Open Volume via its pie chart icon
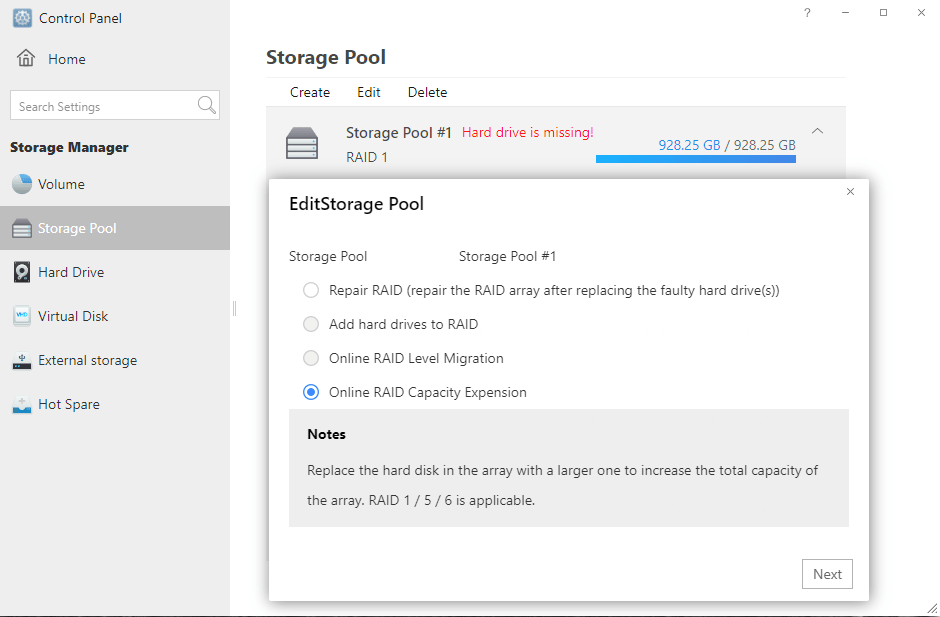Screen dimensions: 940x617 (x=22, y=184)
